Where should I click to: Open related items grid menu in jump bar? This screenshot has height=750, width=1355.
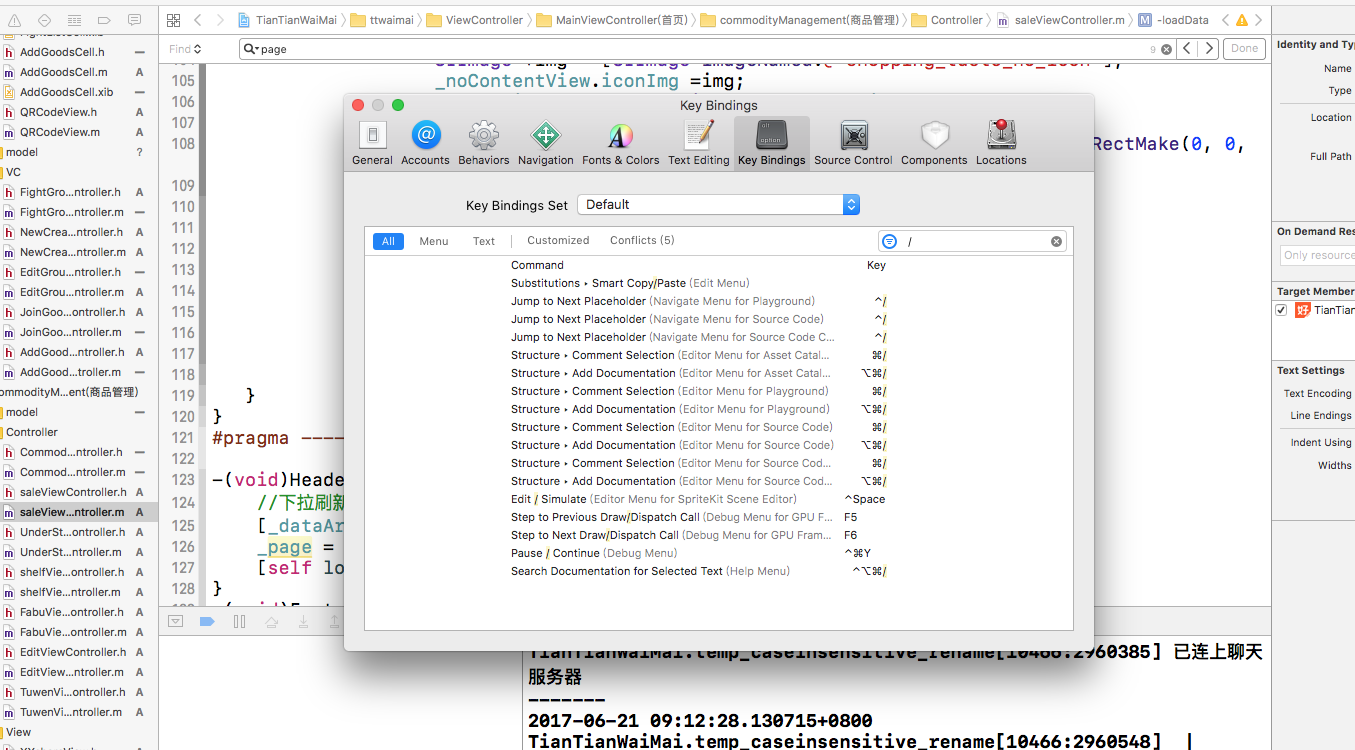coord(173,20)
